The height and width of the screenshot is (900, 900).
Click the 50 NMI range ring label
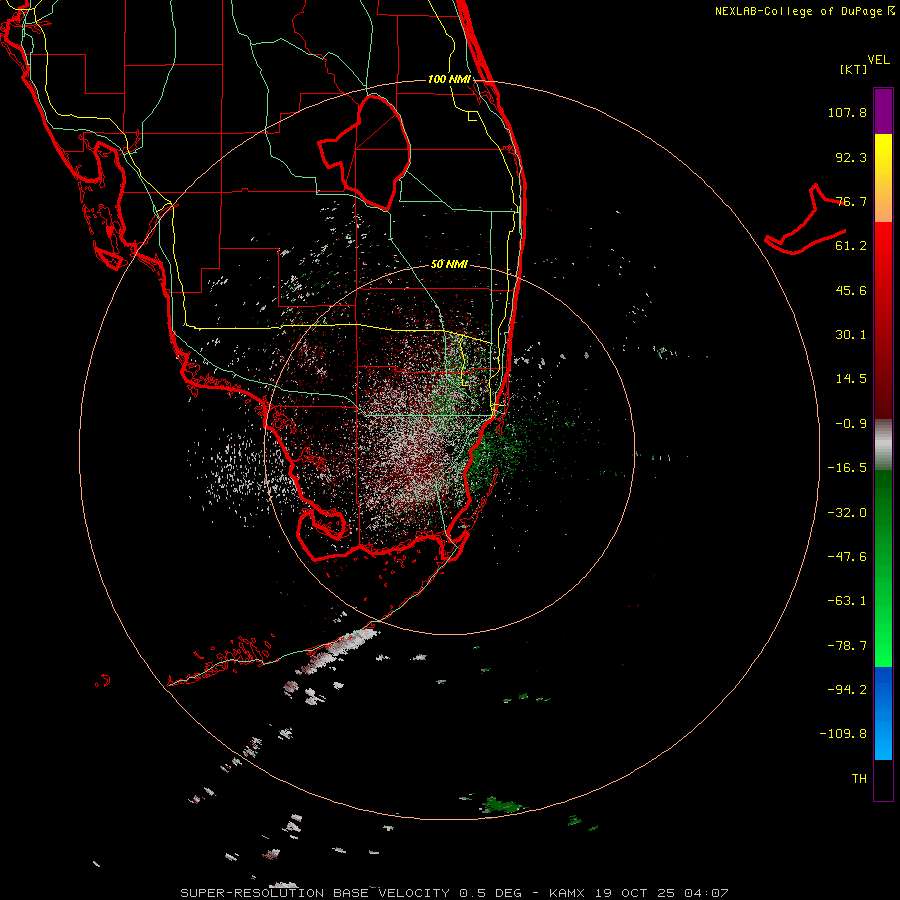(x=449, y=264)
